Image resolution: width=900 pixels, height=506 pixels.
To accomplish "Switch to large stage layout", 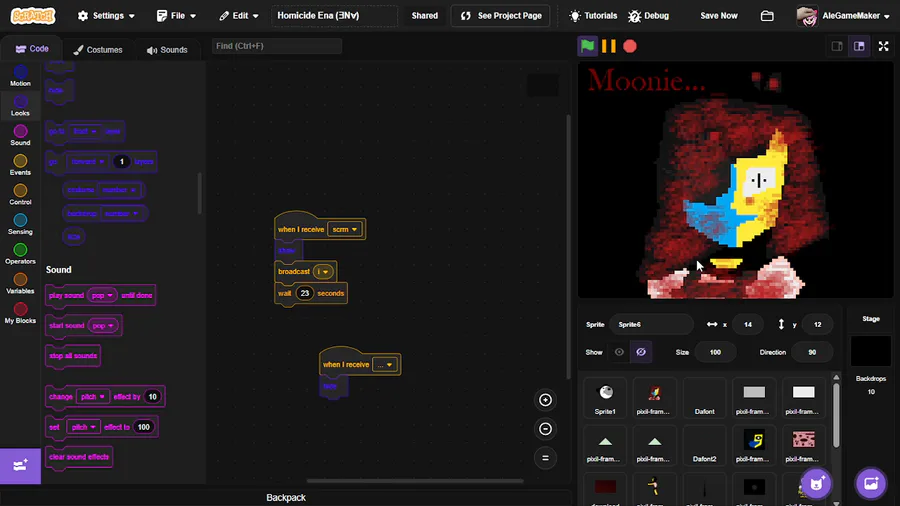I will click(859, 46).
